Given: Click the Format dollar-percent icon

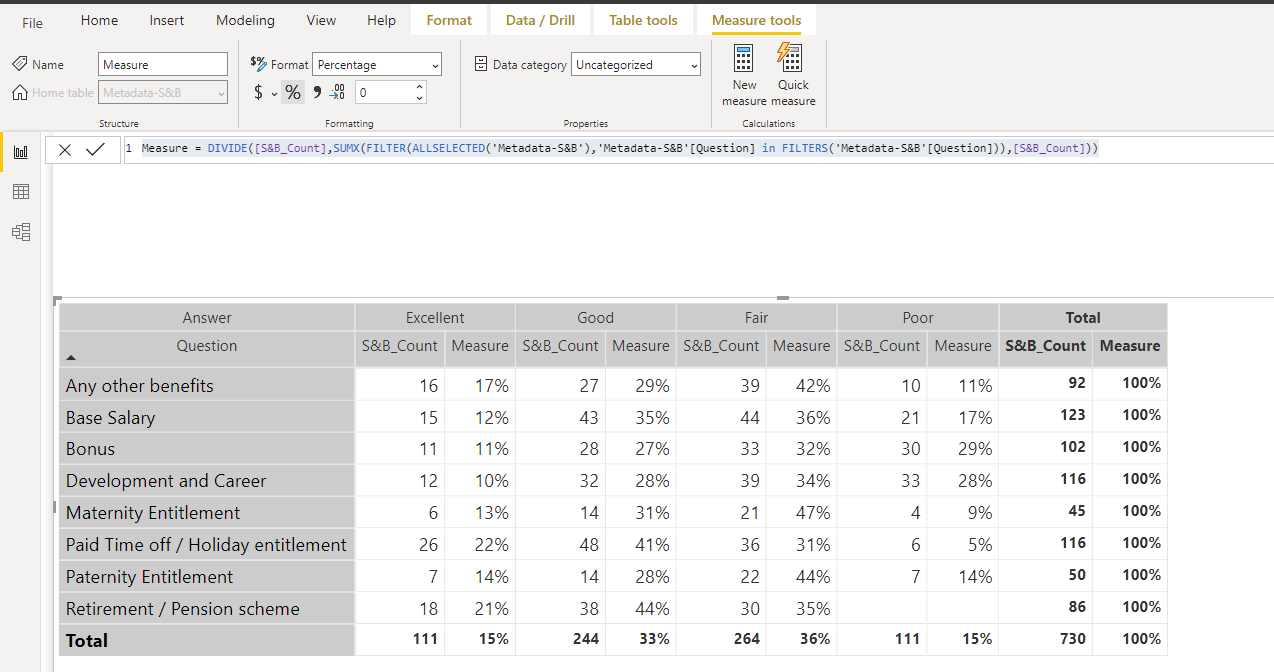Looking at the screenshot, I should 258,63.
